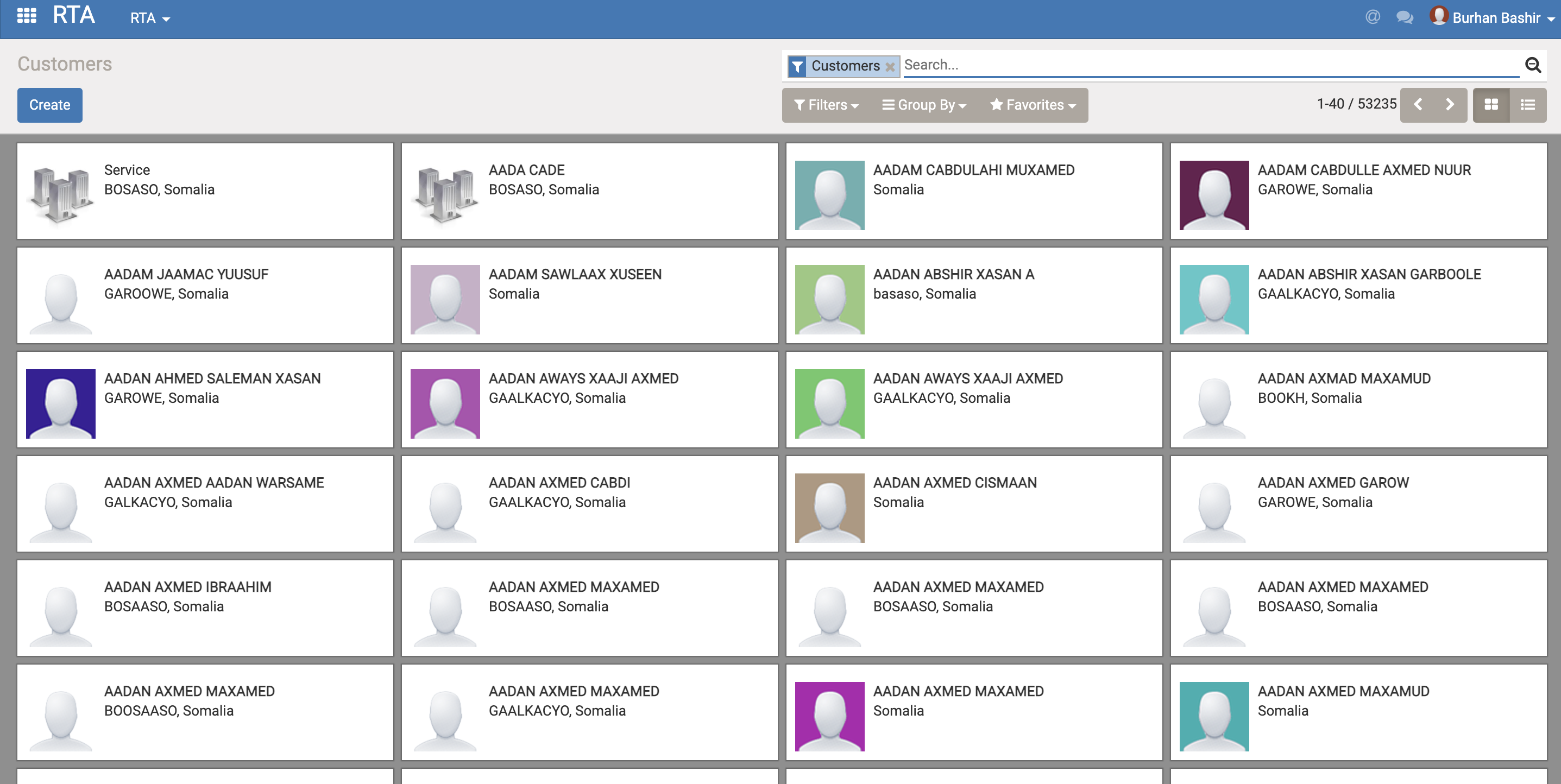Open AADAN AXMED GAROW avatar
Image resolution: width=1561 pixels, height=784 pixels.
[1214, 507]
